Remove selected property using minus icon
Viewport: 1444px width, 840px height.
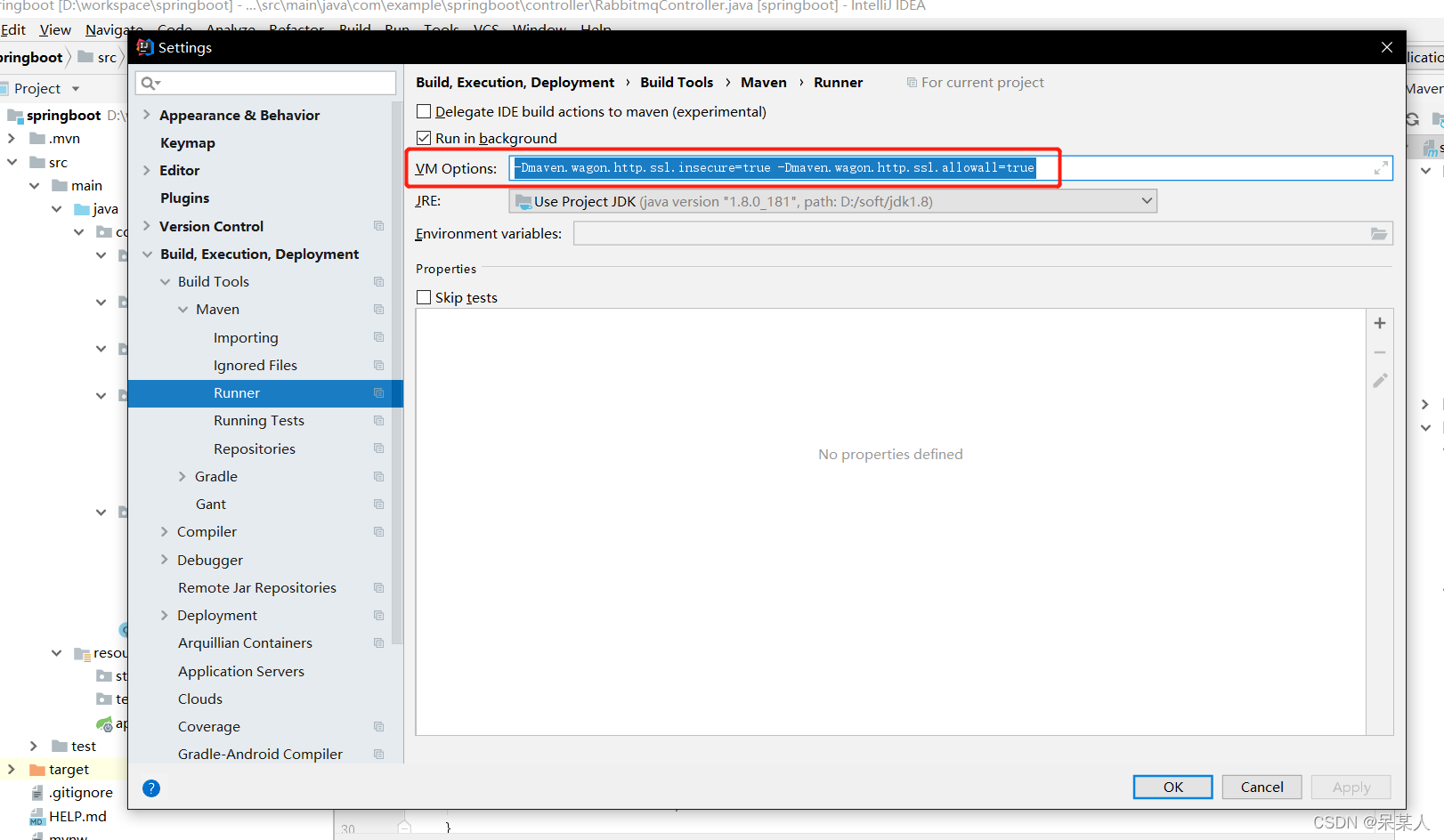click(x=1380, y=351)
